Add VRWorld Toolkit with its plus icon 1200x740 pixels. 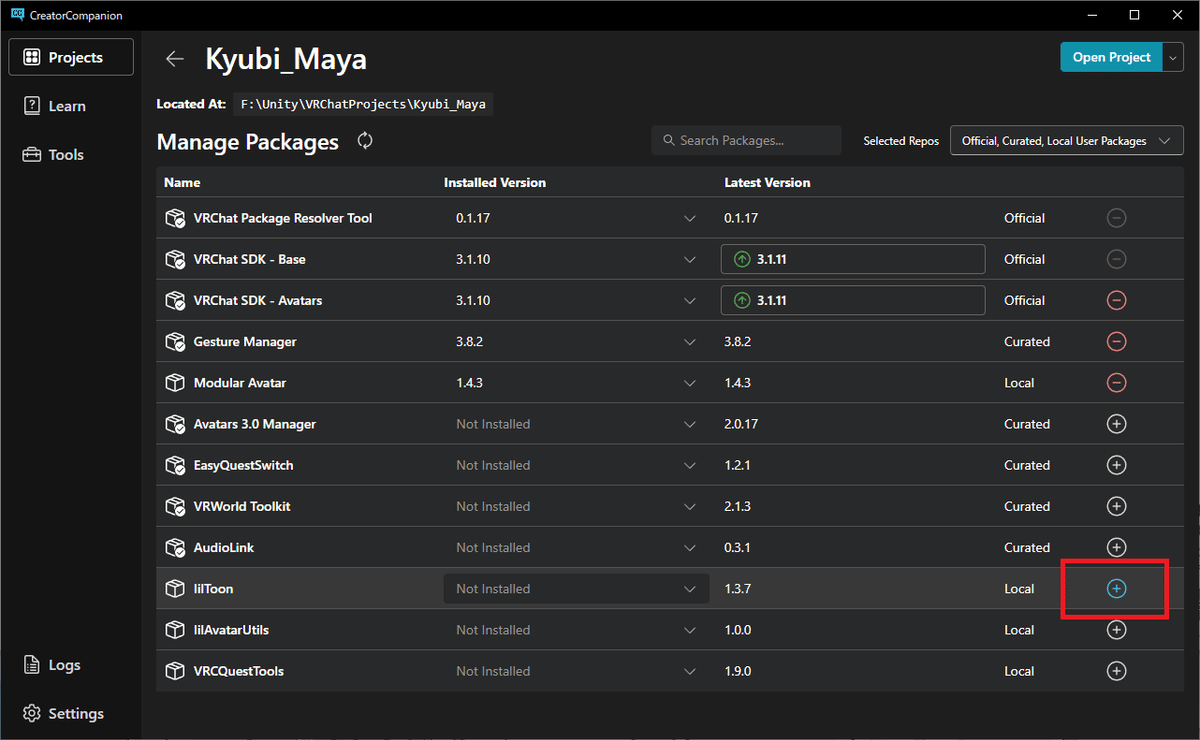[1117, 506]
